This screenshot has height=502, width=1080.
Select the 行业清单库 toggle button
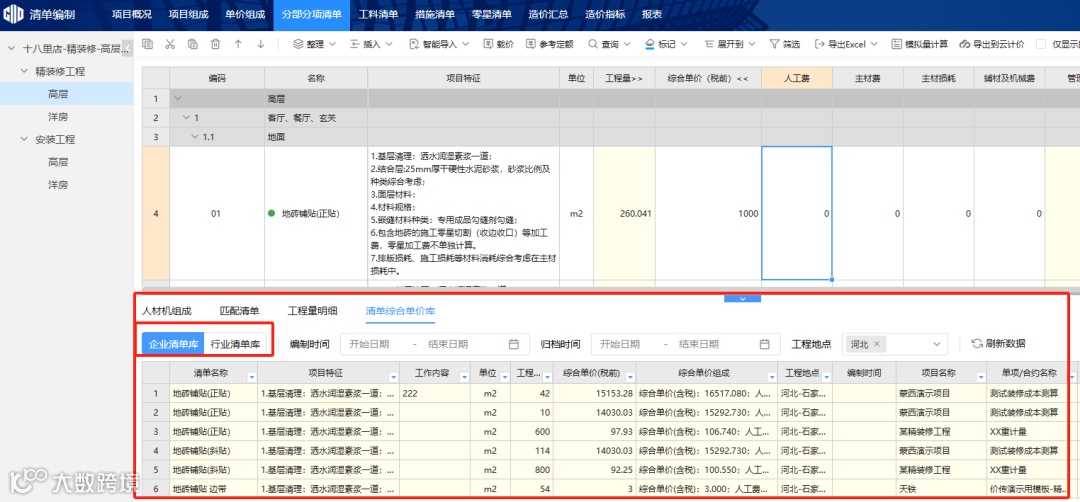[235, 344]
